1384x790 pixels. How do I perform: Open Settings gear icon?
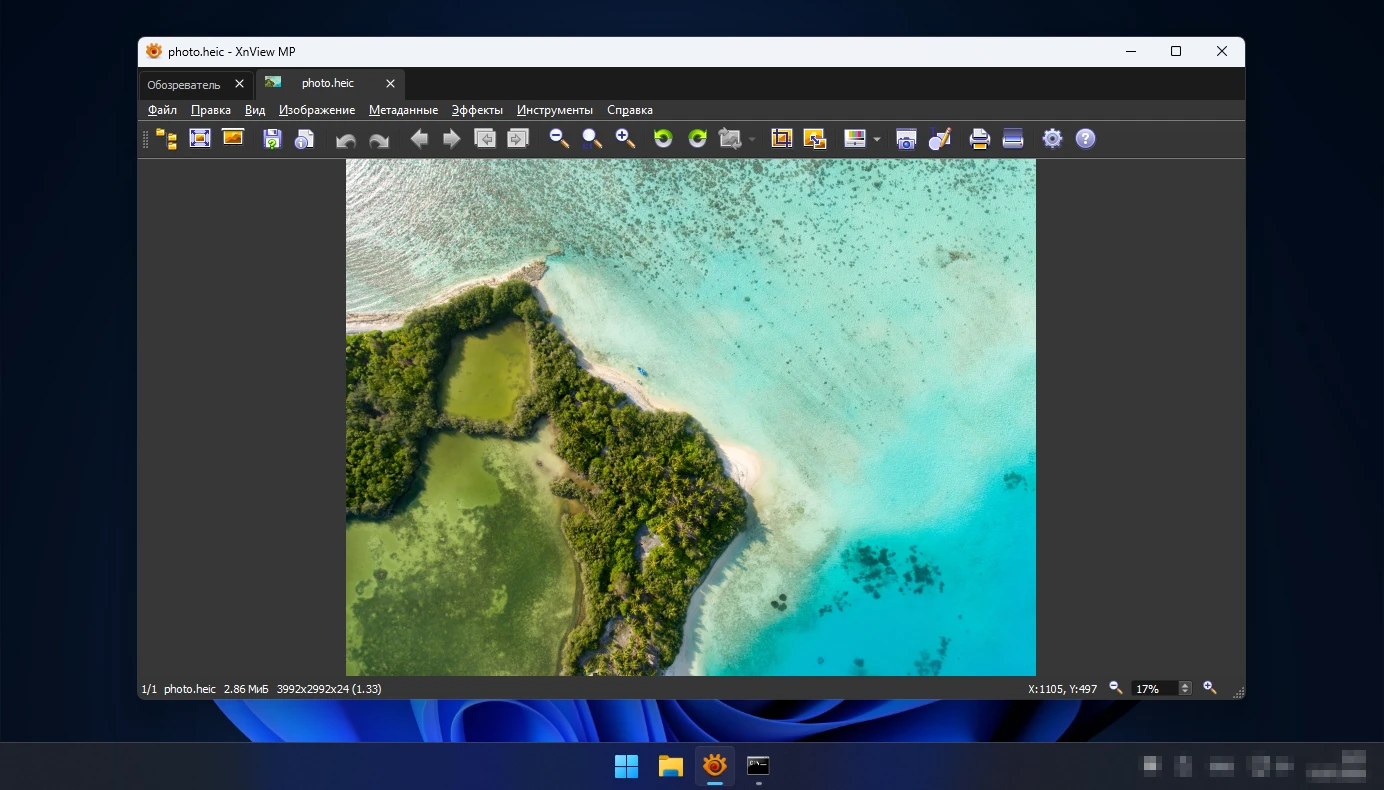coord(1052,139)
